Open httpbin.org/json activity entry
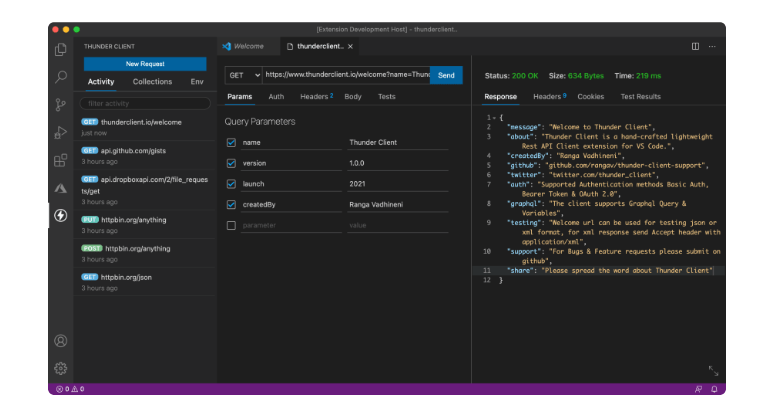Viewport: 768px width, 417px height. [145, 282]
